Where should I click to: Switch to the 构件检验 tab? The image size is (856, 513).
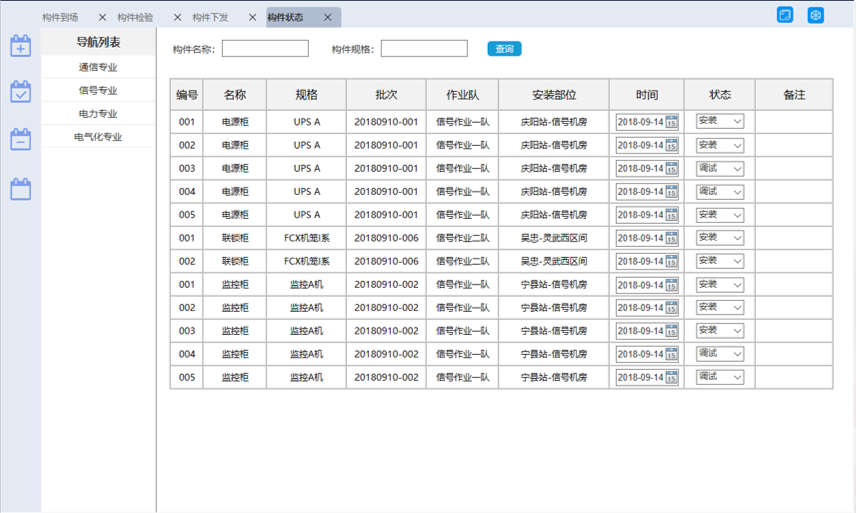[x=135, y=18]
